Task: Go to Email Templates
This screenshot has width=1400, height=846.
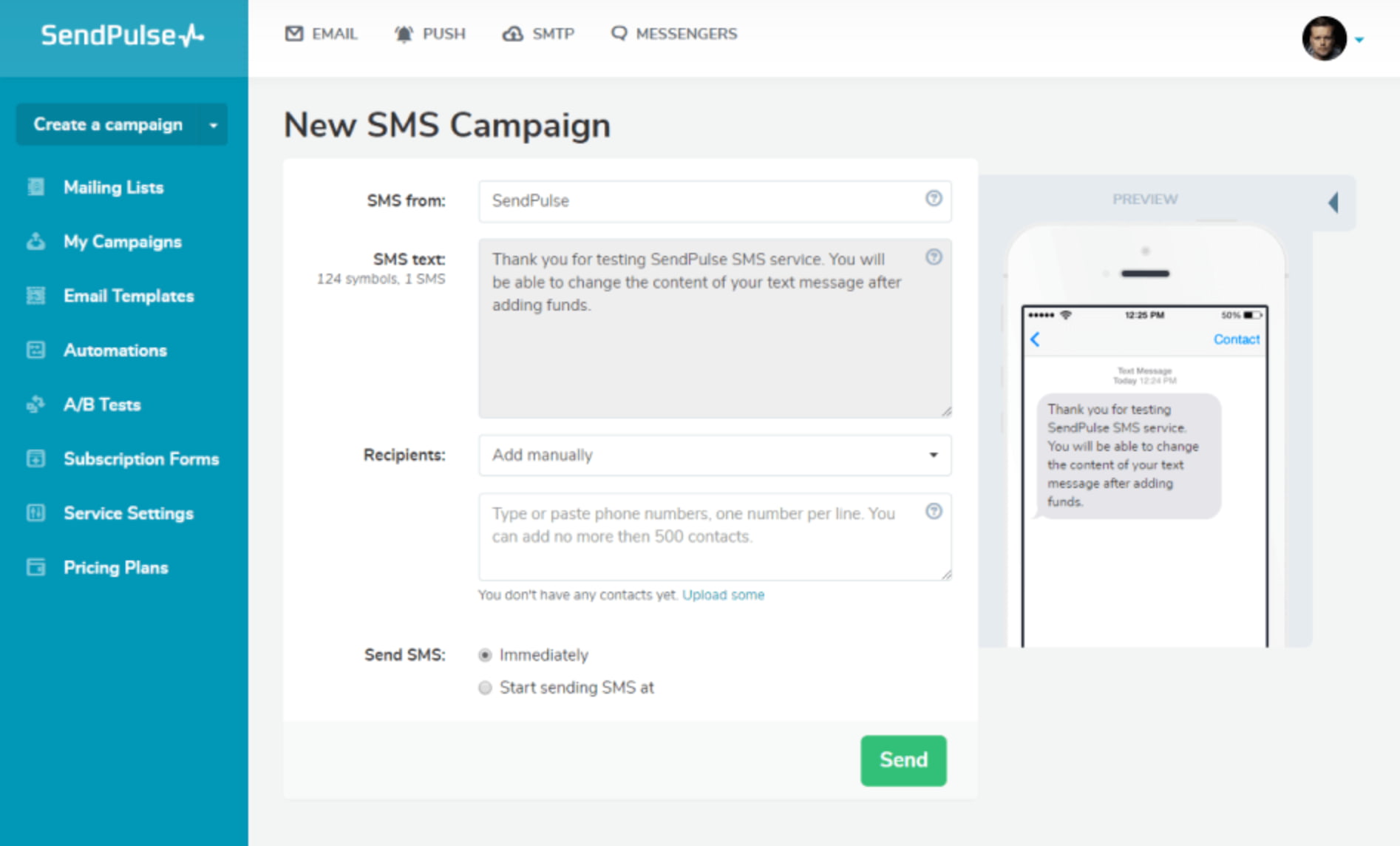Action: (128, 296)
